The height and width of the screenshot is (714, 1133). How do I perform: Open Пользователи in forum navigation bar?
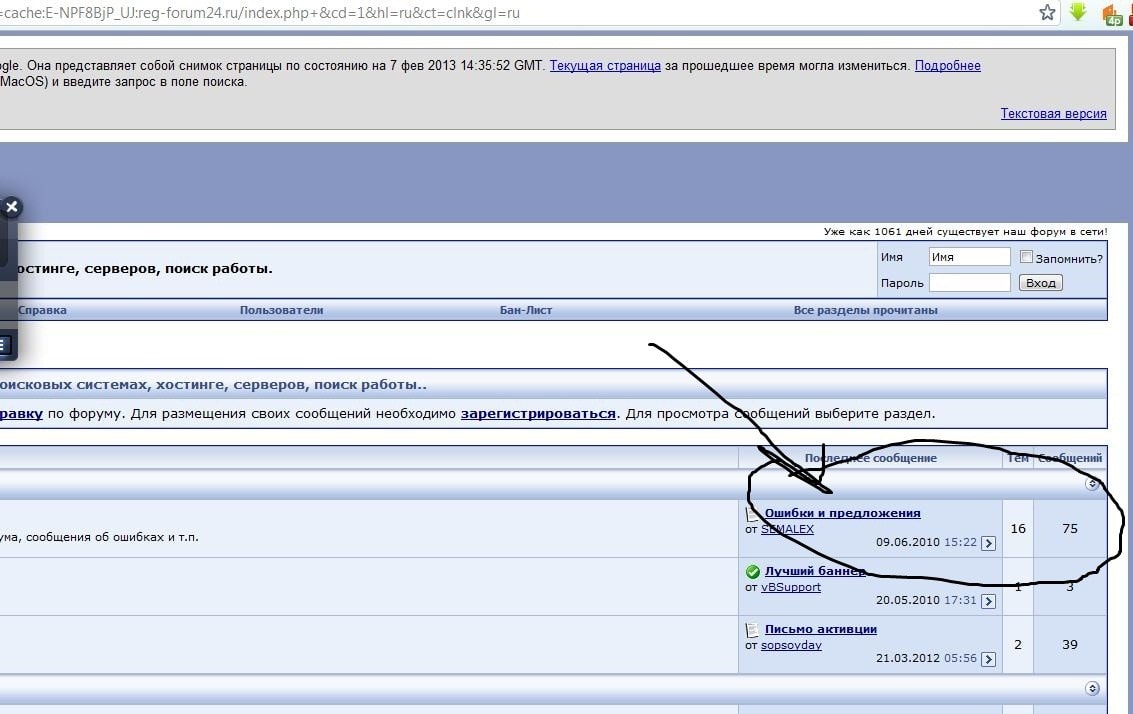pyautogui.click(x=281, y=310)
